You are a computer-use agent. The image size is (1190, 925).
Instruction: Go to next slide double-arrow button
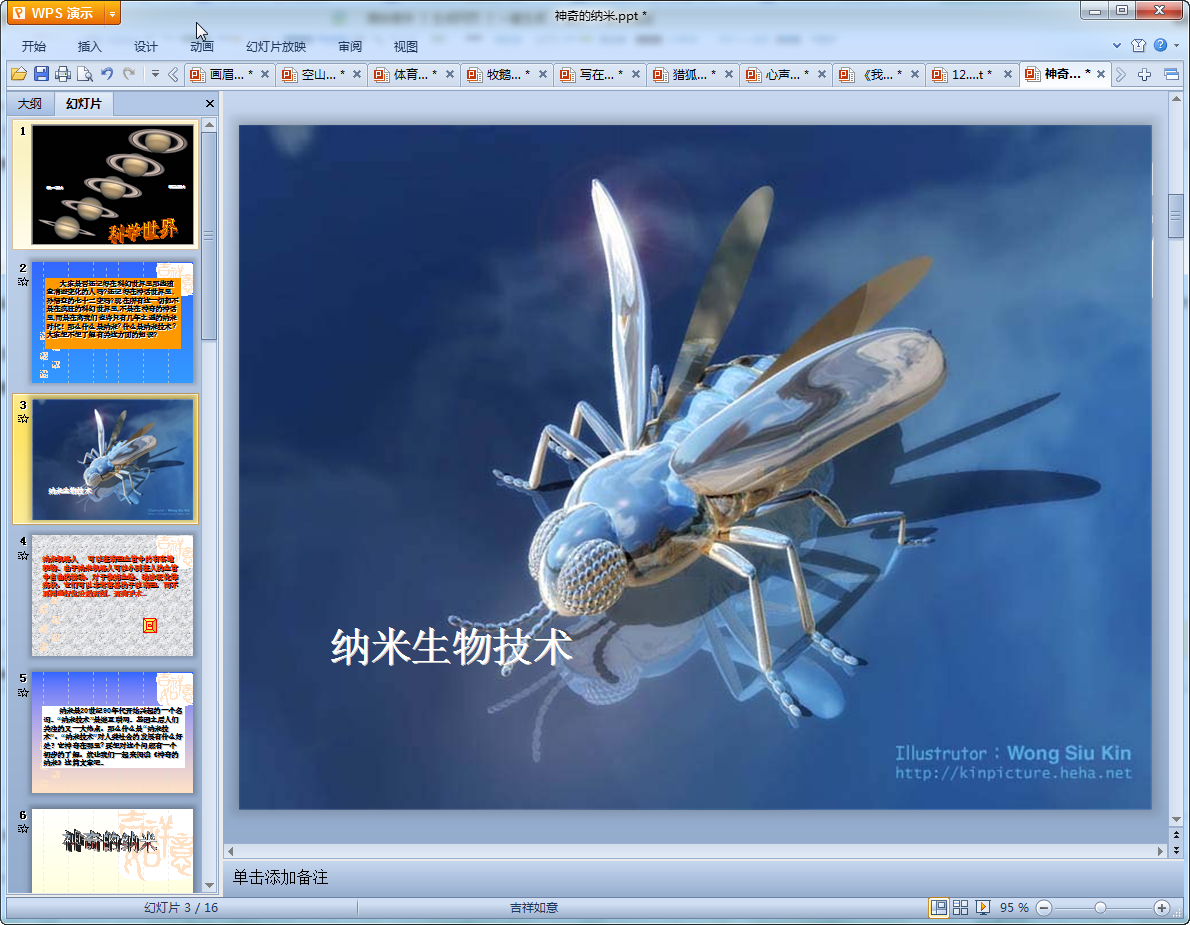(1176, 850)
